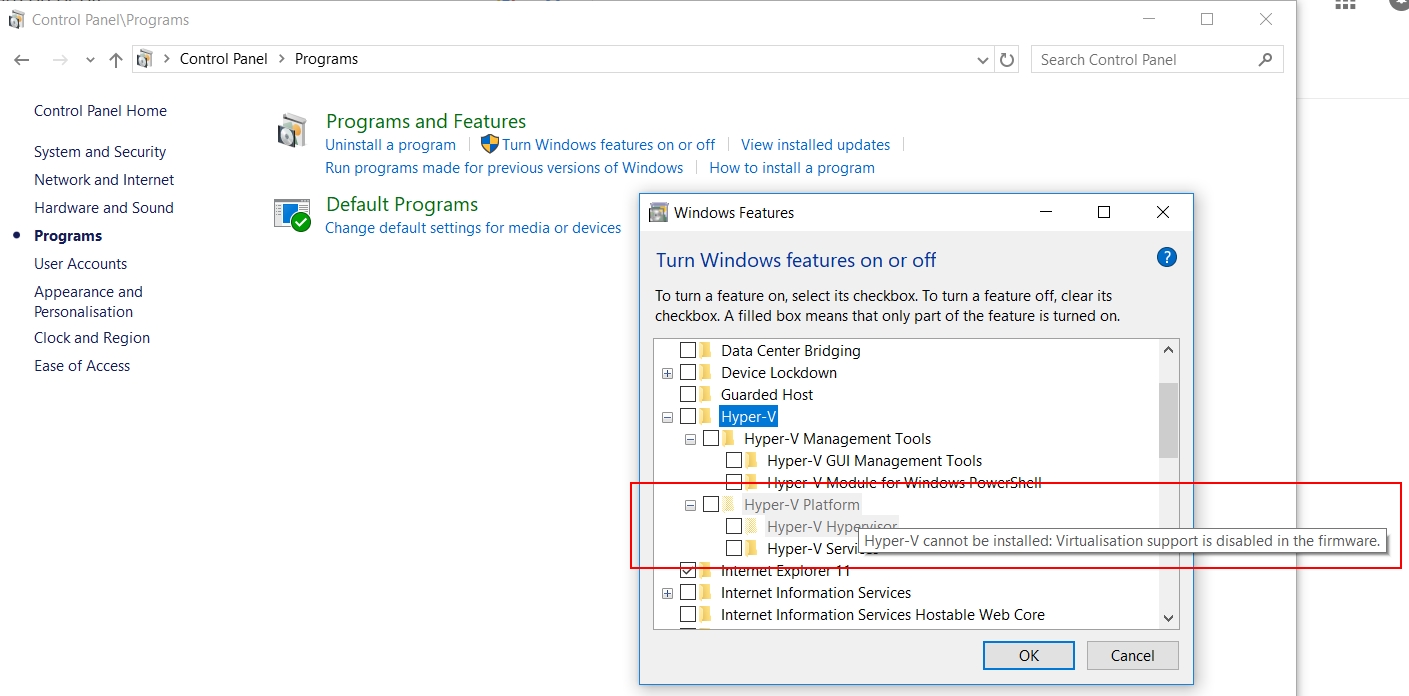1409x696 pixels.
Task: Tick Internet Information Services Hostable Web Core checkbox
Action: click(688, 614)
